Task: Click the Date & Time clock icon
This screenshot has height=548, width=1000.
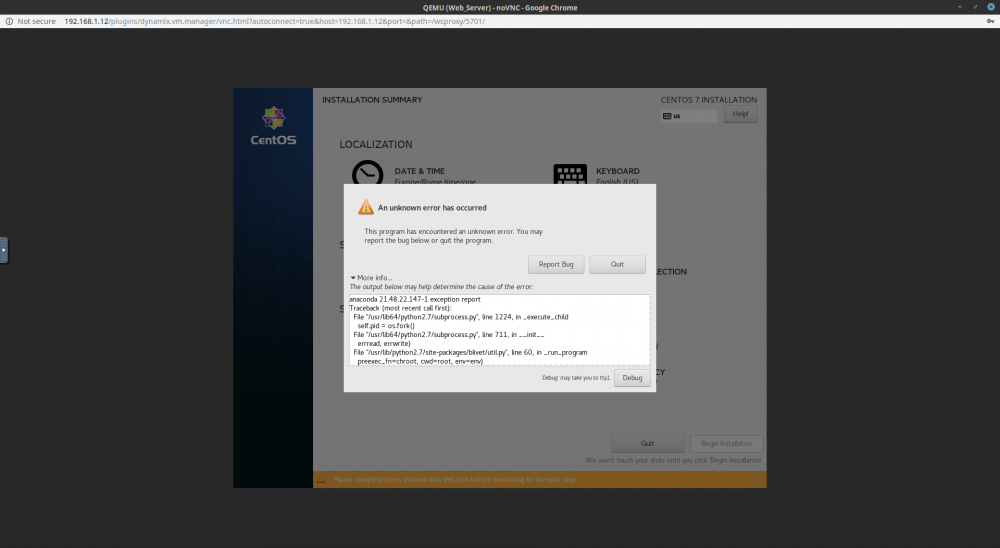Action: [367, 172]
